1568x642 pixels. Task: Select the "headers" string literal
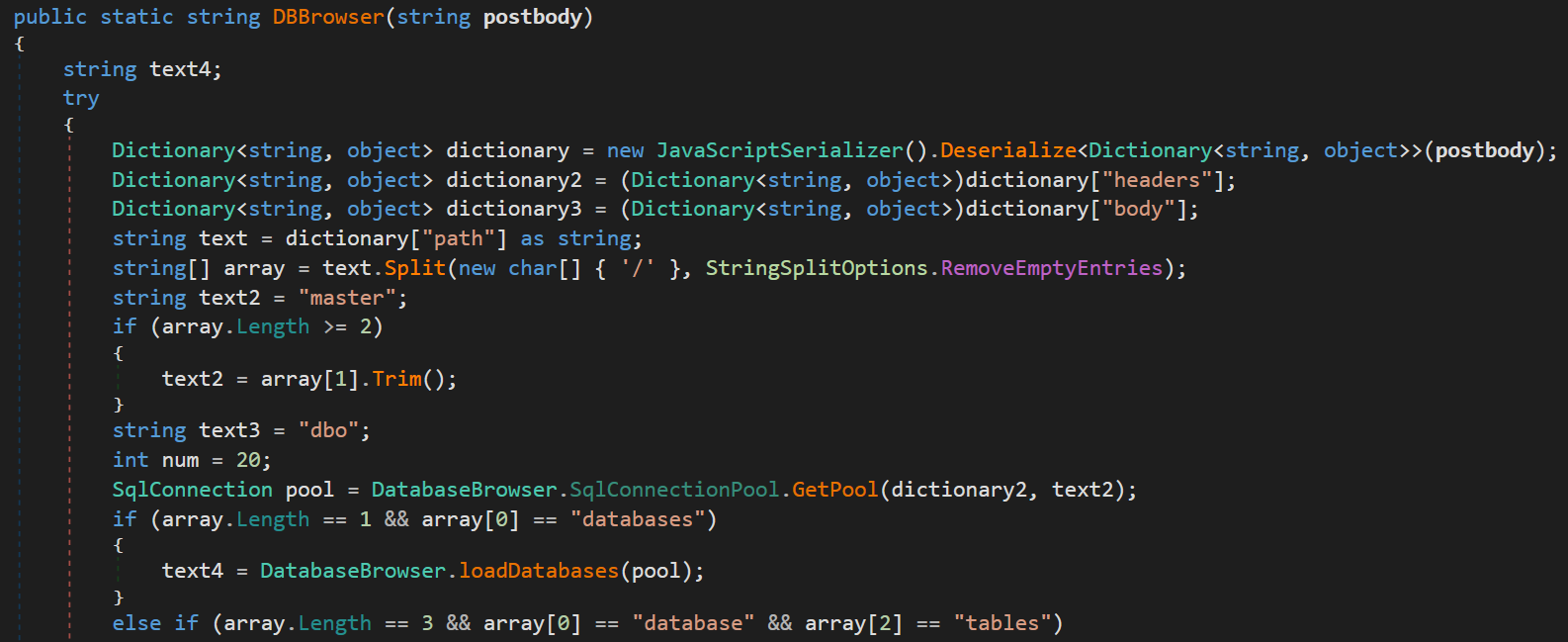click(x=1157, y=180)
